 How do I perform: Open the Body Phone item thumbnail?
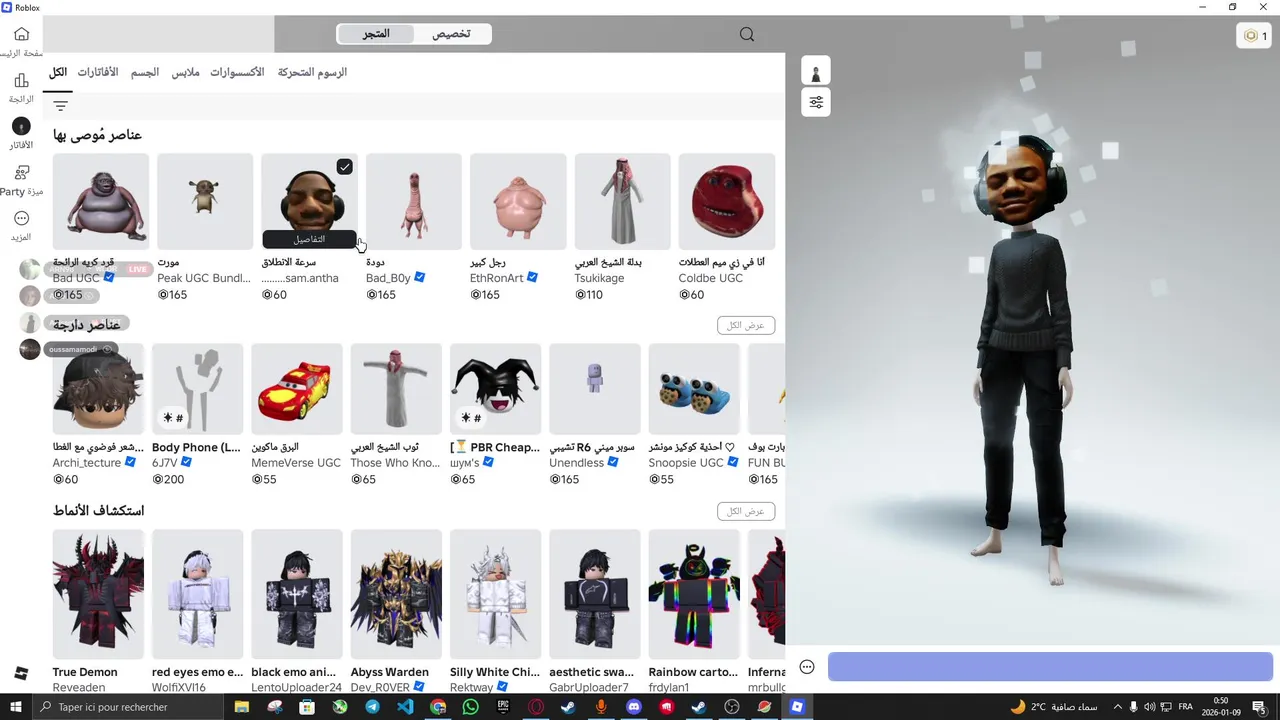197,389
